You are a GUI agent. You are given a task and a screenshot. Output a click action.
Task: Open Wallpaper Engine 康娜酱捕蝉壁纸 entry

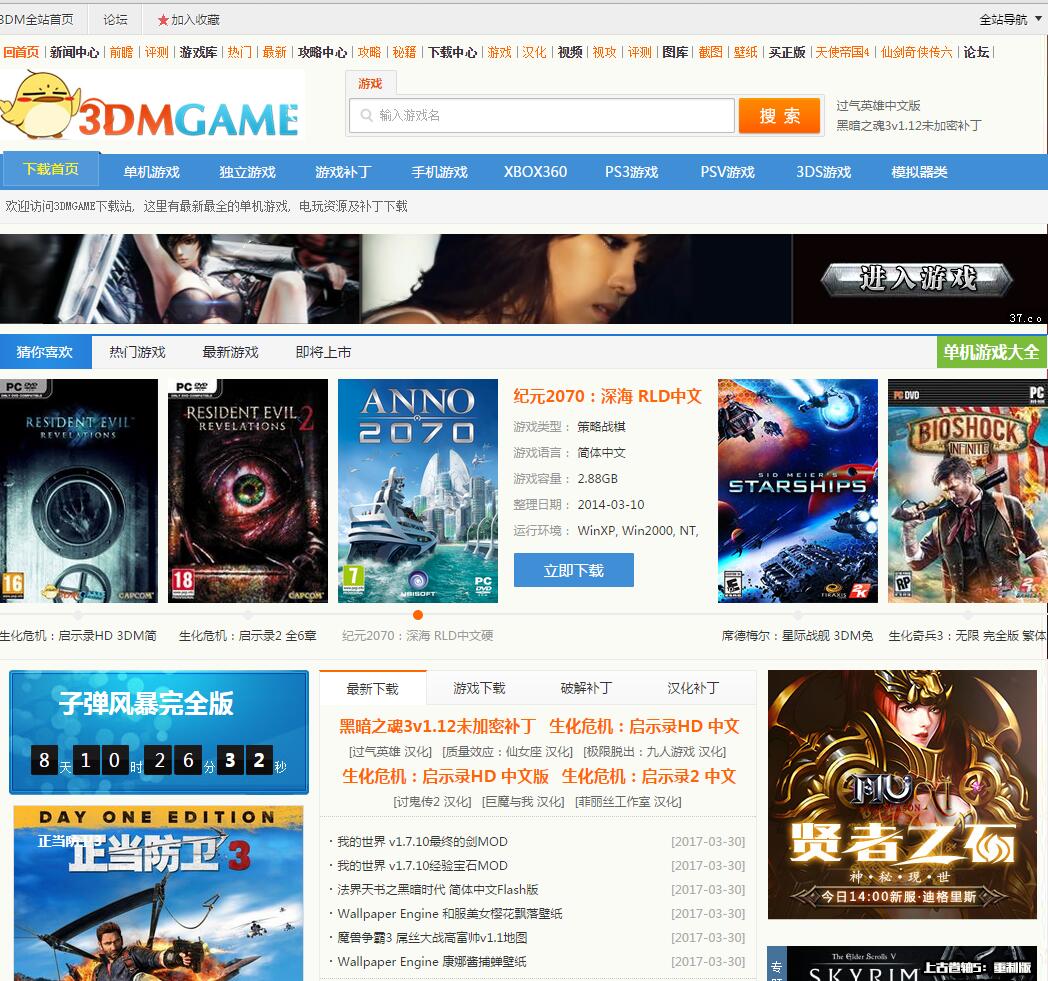pos(432,962)
